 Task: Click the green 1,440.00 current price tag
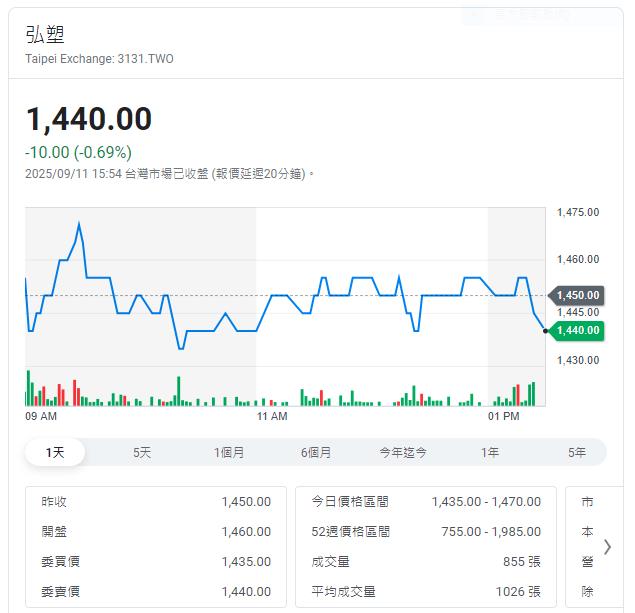pos(577,330)
